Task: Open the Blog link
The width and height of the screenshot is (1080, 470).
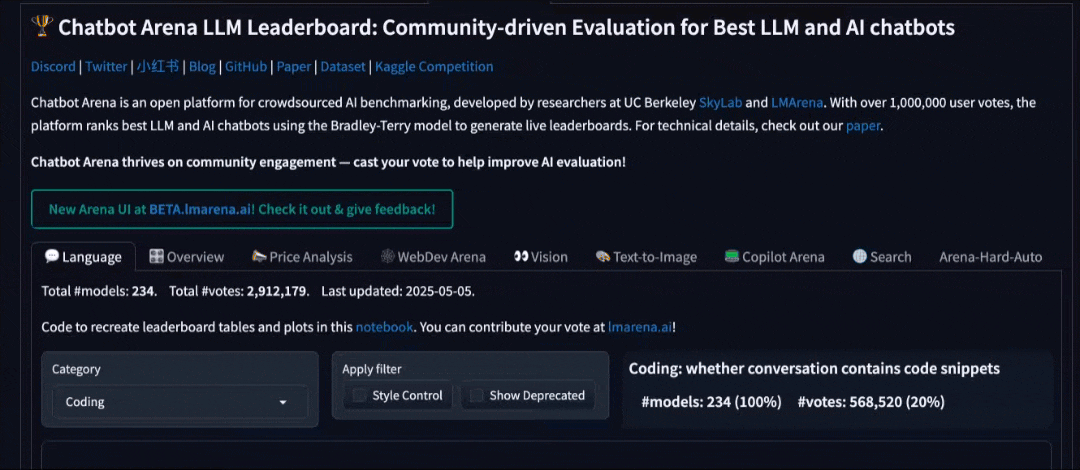Action: (x=202, y=67)
